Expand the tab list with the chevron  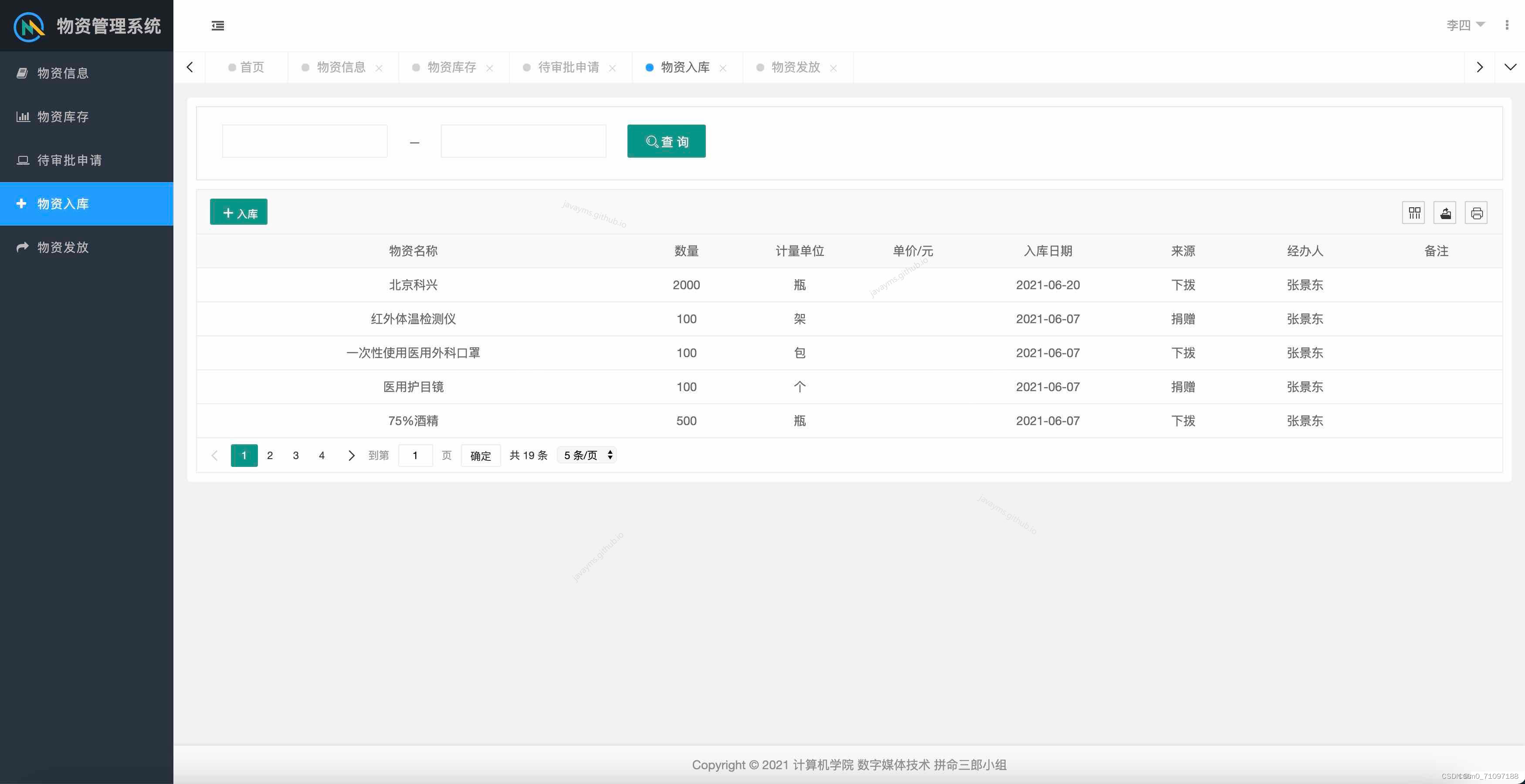tap(1510, 67)
